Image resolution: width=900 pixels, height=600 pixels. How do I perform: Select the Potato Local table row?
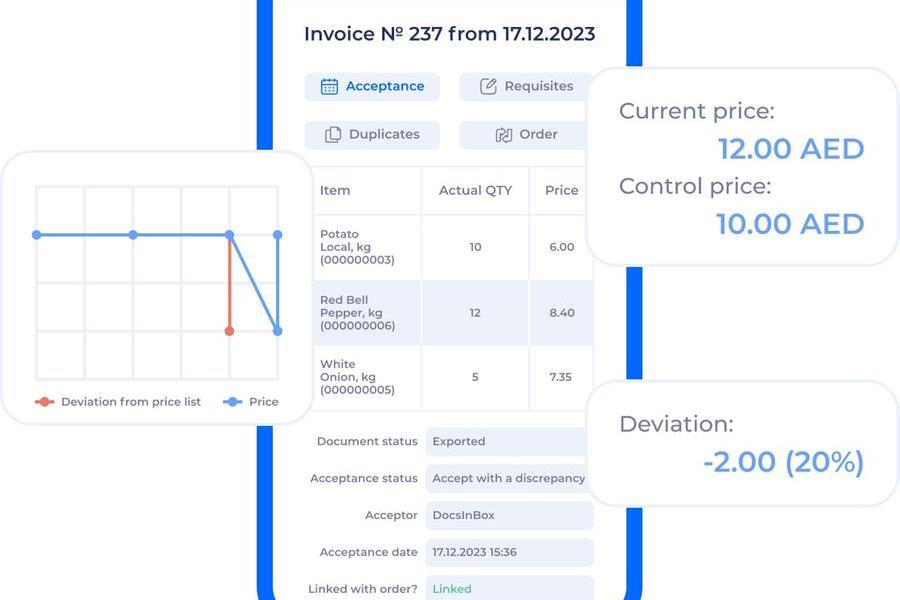click(x=420, y=247)
